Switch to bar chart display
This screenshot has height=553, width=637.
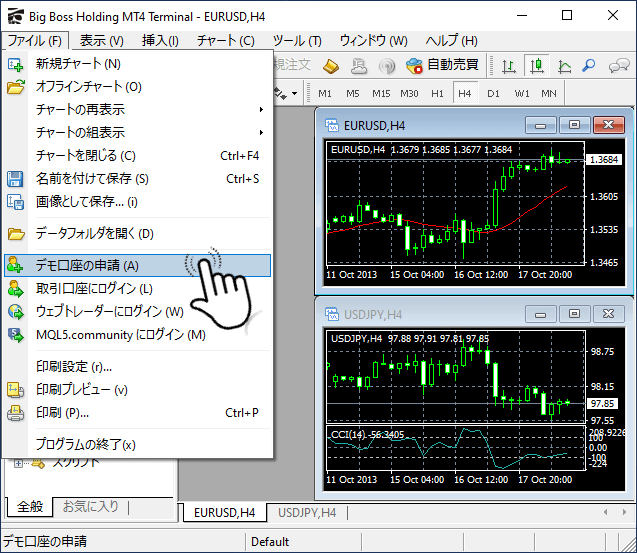click(x=508, y=65)
